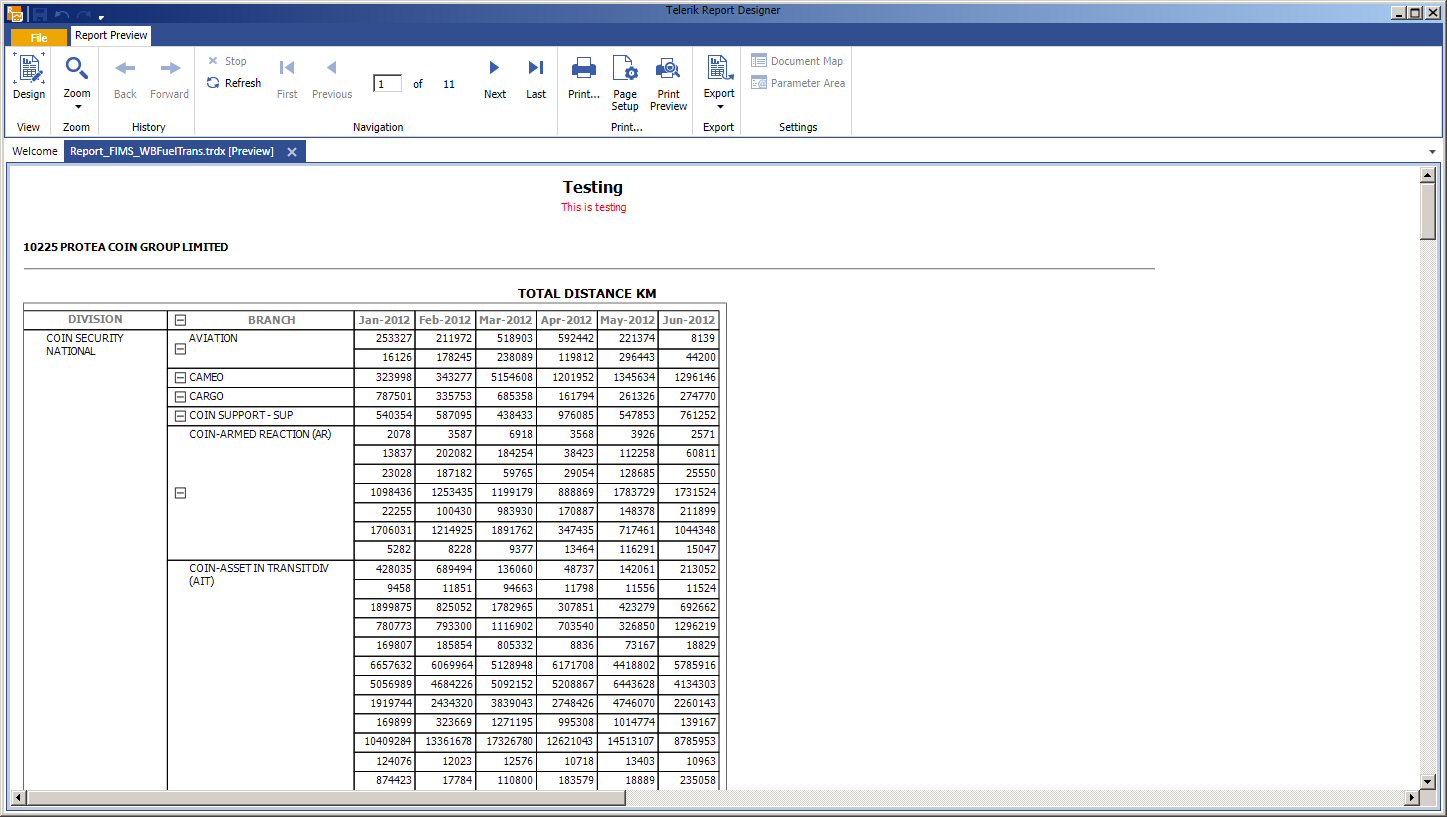Screen dimensions: 1447x817
Task: Click the horizontal scrollbar thumb
Action: [326, 798]
